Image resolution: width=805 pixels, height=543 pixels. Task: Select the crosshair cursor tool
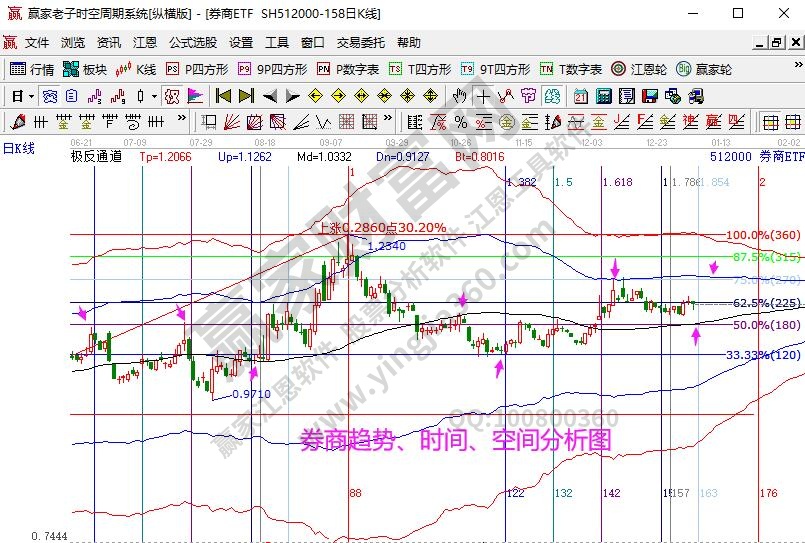[x=483, y=96]
